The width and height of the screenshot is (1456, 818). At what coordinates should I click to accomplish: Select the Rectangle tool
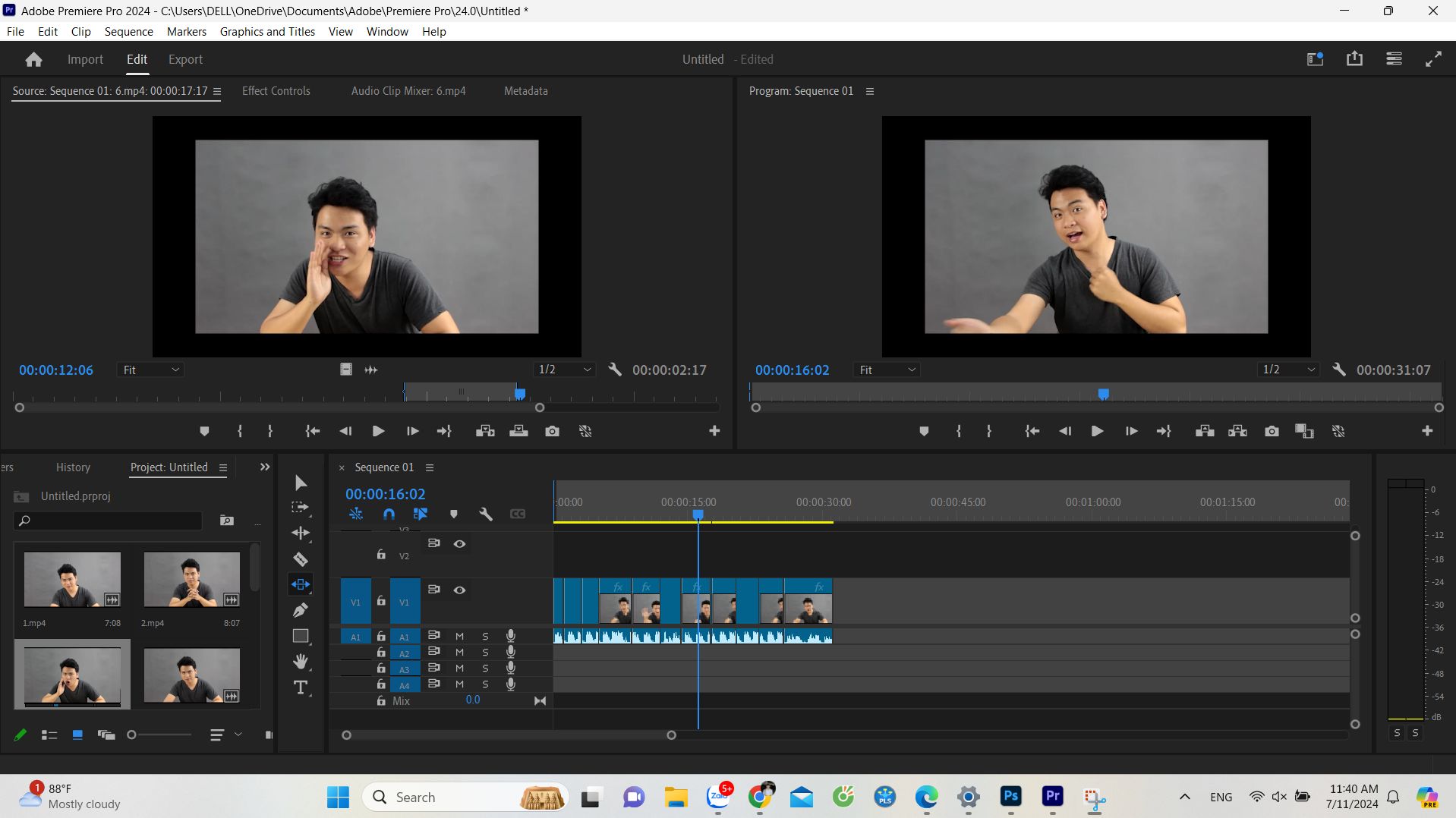tap(301, 636)
